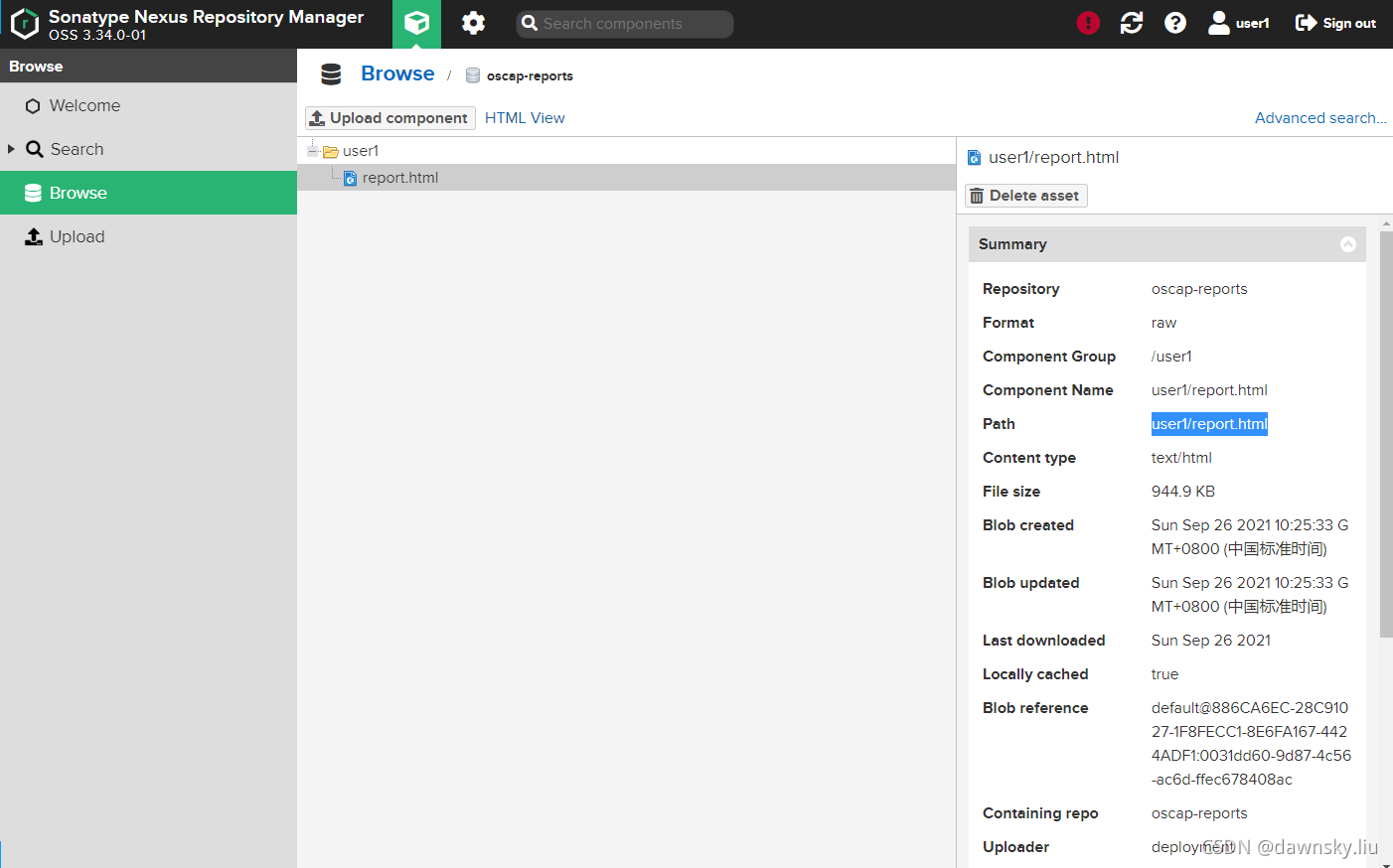Screen dimensions: 1393x868
Task: Open the administration gear icon
Action: (x=473, y=23)
